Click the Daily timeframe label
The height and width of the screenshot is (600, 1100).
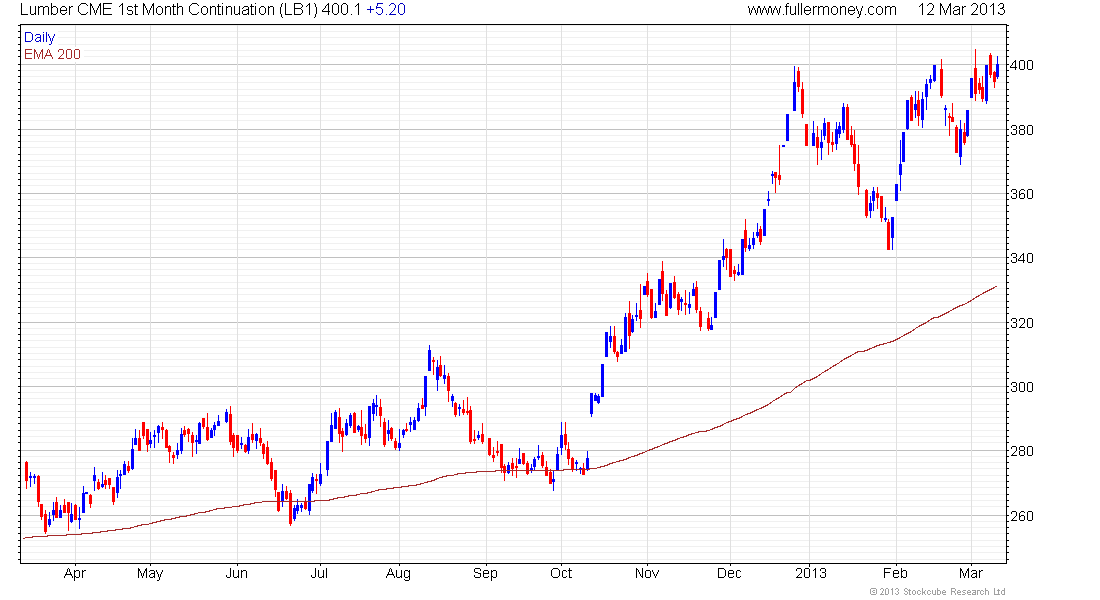[x=40, y=37]
